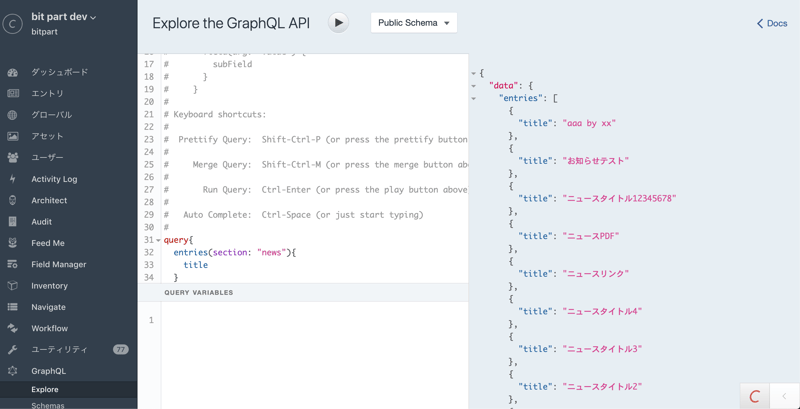Fold the query block at line 31
800x409 pixels.
159,240
